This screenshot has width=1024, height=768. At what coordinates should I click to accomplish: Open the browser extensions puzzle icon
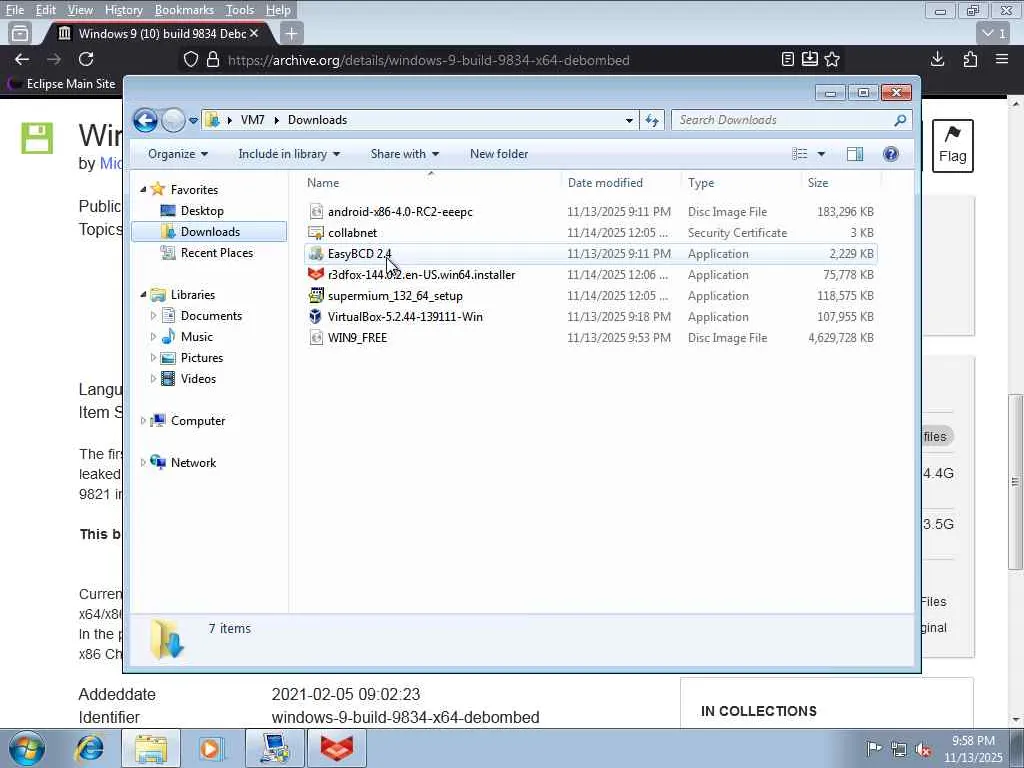point(970,59)
